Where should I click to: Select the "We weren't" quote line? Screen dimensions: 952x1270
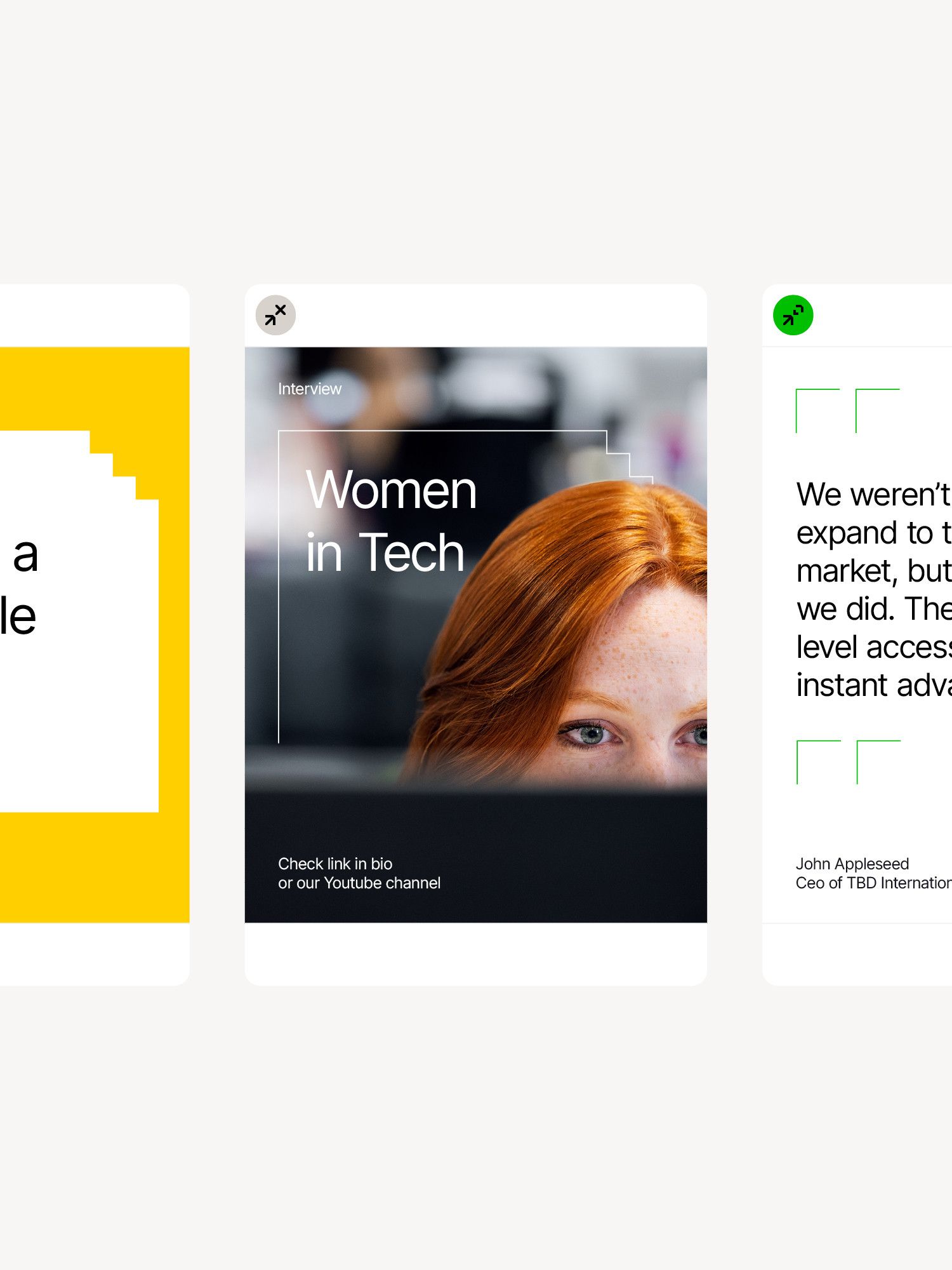point(873,495)
